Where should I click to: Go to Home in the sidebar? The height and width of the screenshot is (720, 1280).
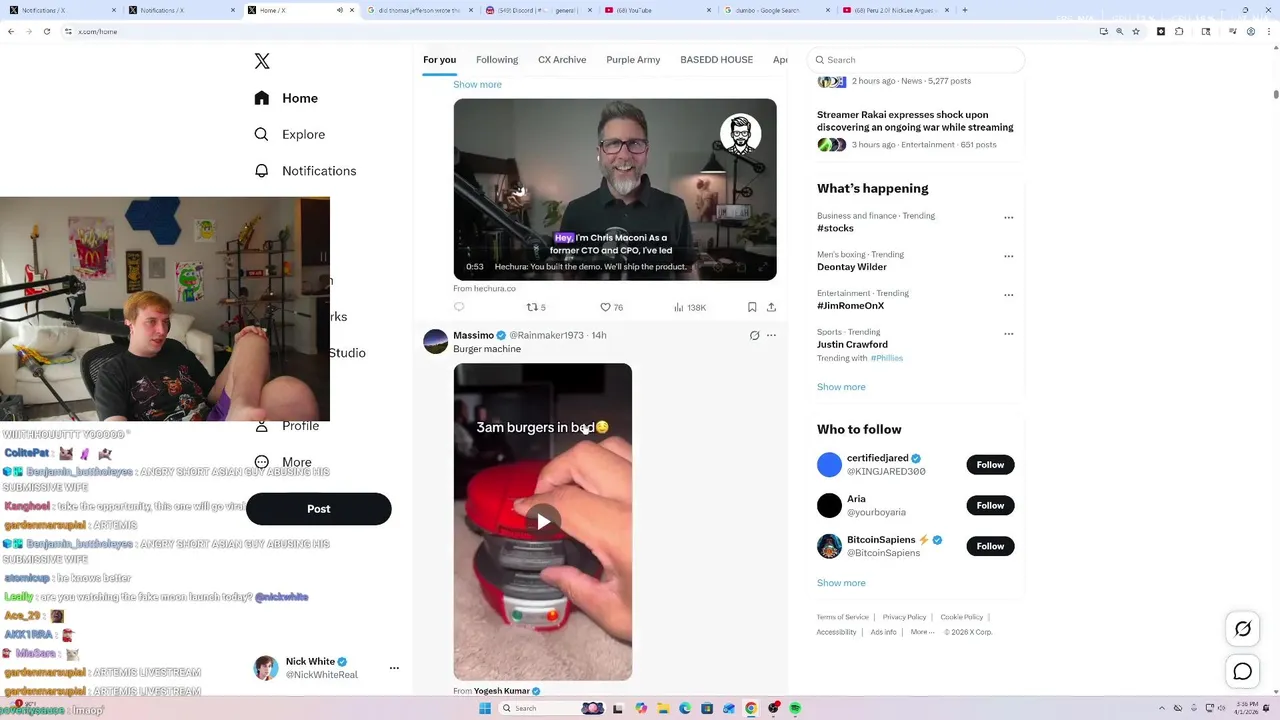coord(286,98)
